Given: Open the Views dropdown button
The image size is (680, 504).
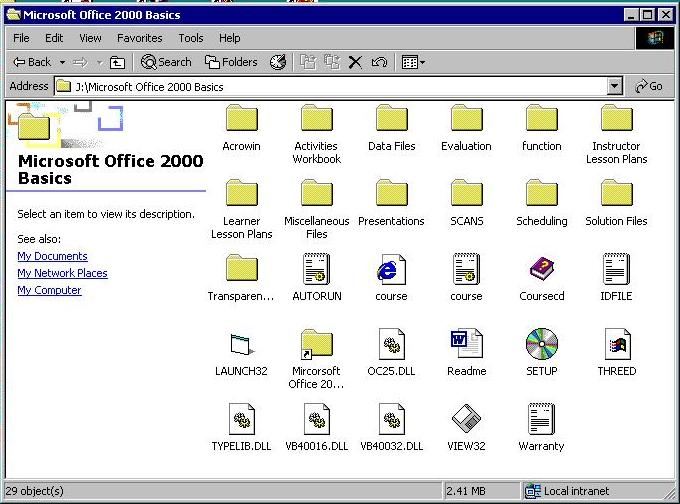Looking at the screenshot, I should (413, 62).
